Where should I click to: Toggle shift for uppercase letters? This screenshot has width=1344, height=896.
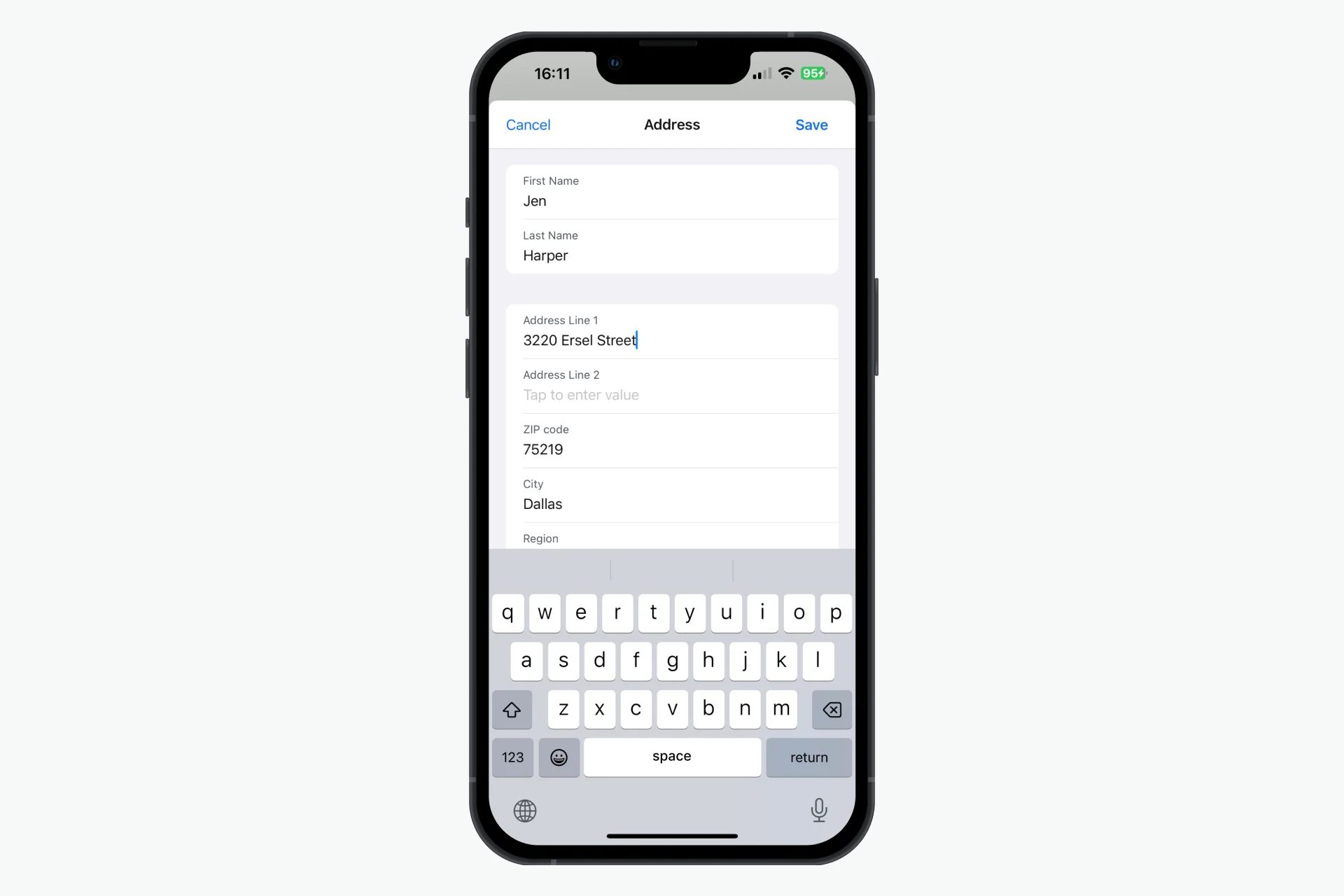point(512,709)
